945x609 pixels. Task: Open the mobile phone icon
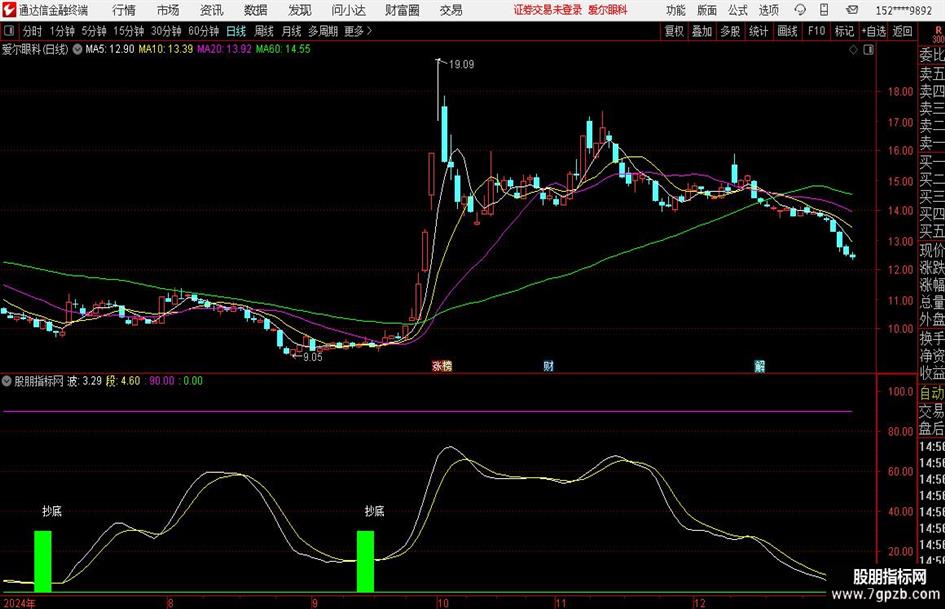pos(824,10)
